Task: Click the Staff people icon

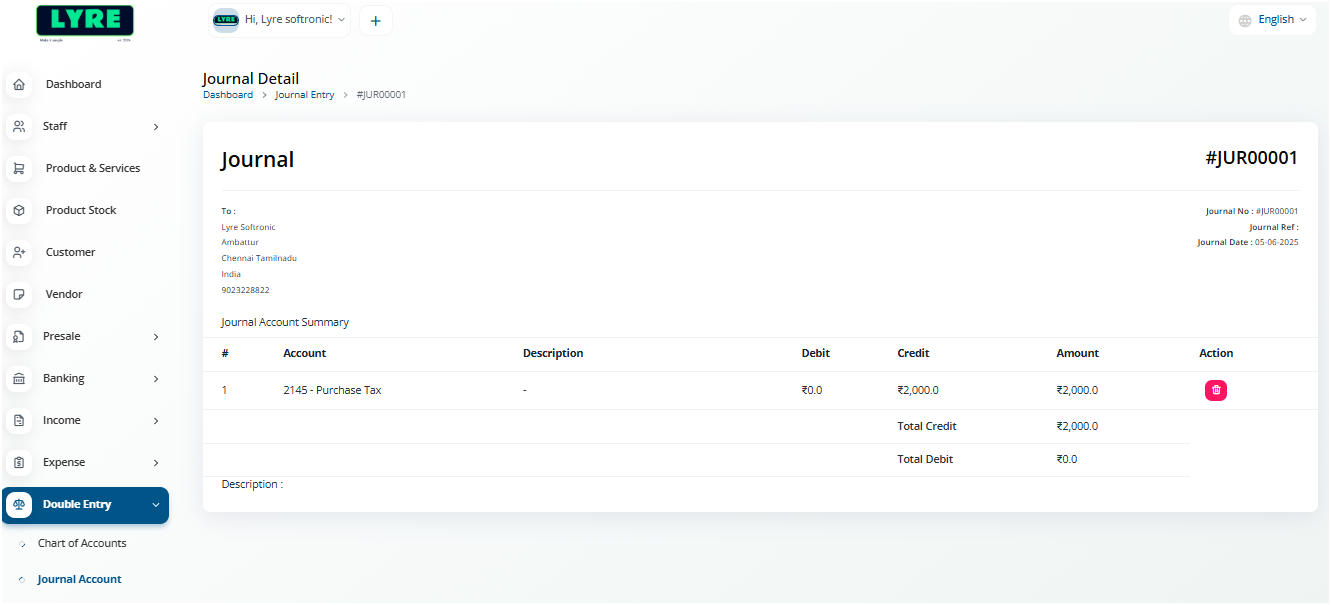Action: 19,127
